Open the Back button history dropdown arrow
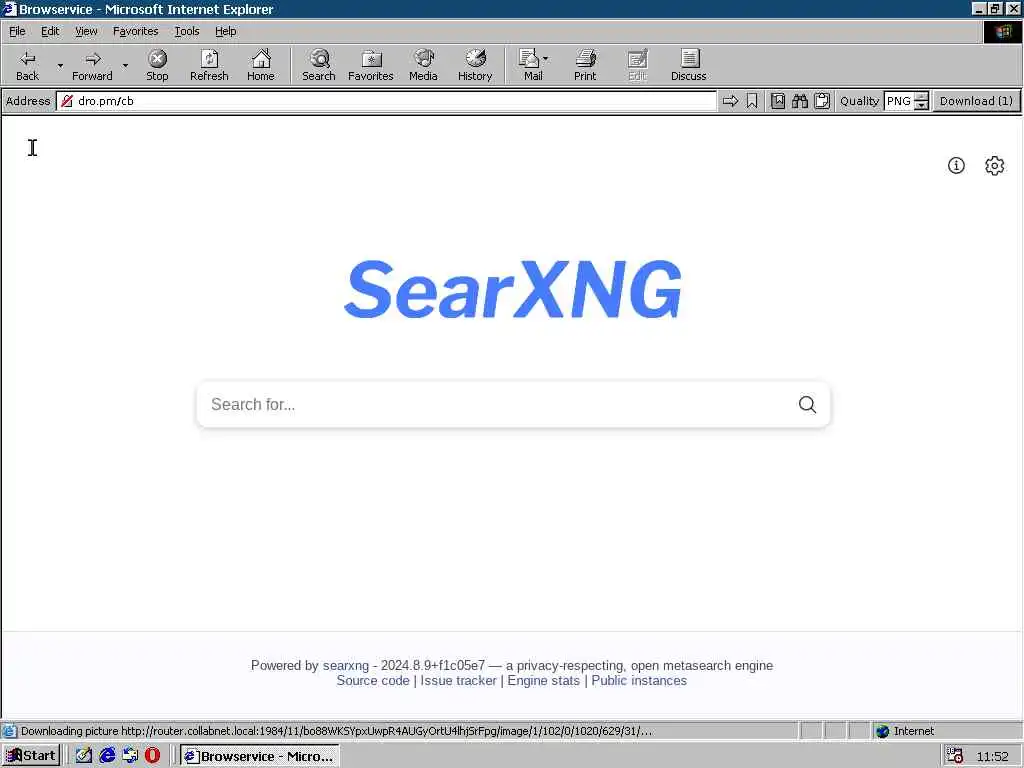Image resolution: width=1024 pixels, height=768 pixels. click(x=60, y=65)
